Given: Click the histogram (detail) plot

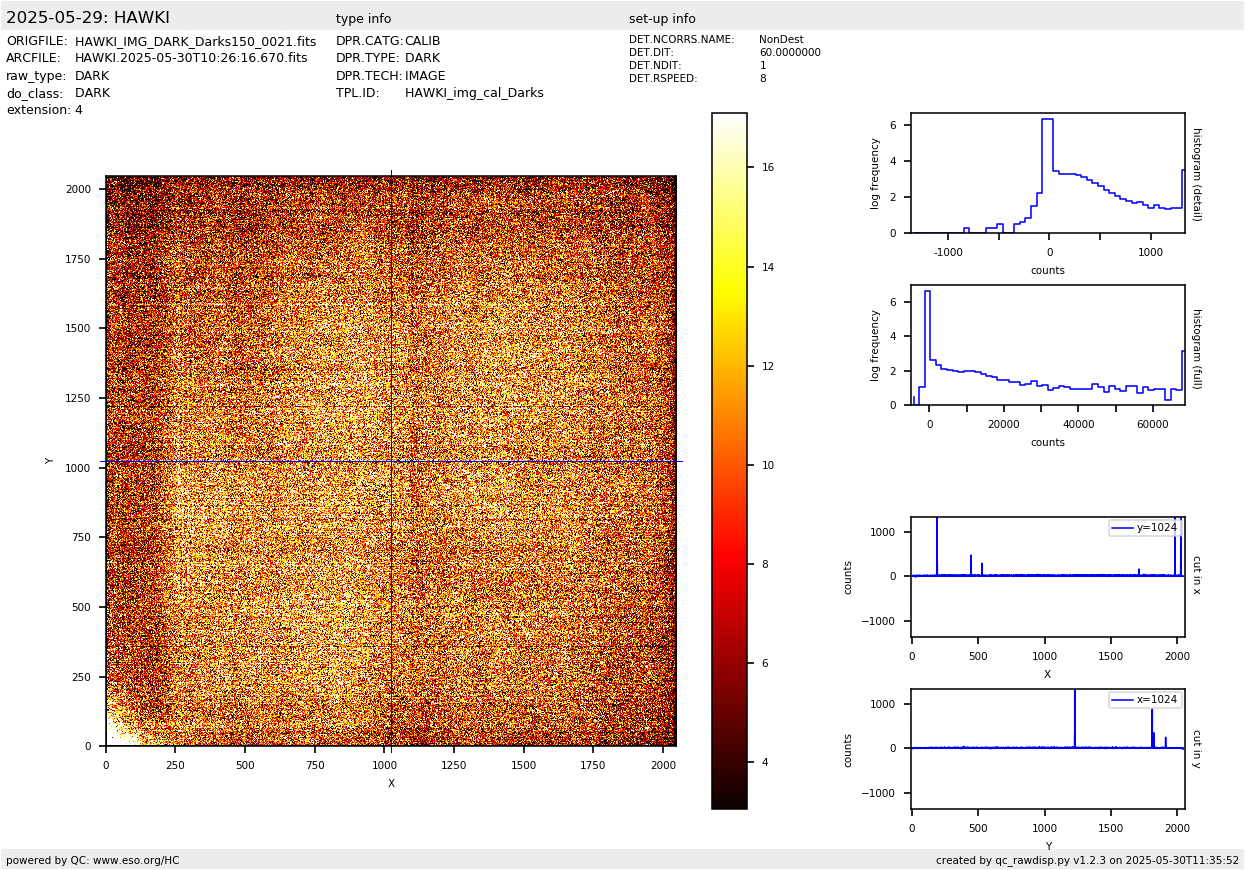Looking at the screenshot, I should point(1047,173).
